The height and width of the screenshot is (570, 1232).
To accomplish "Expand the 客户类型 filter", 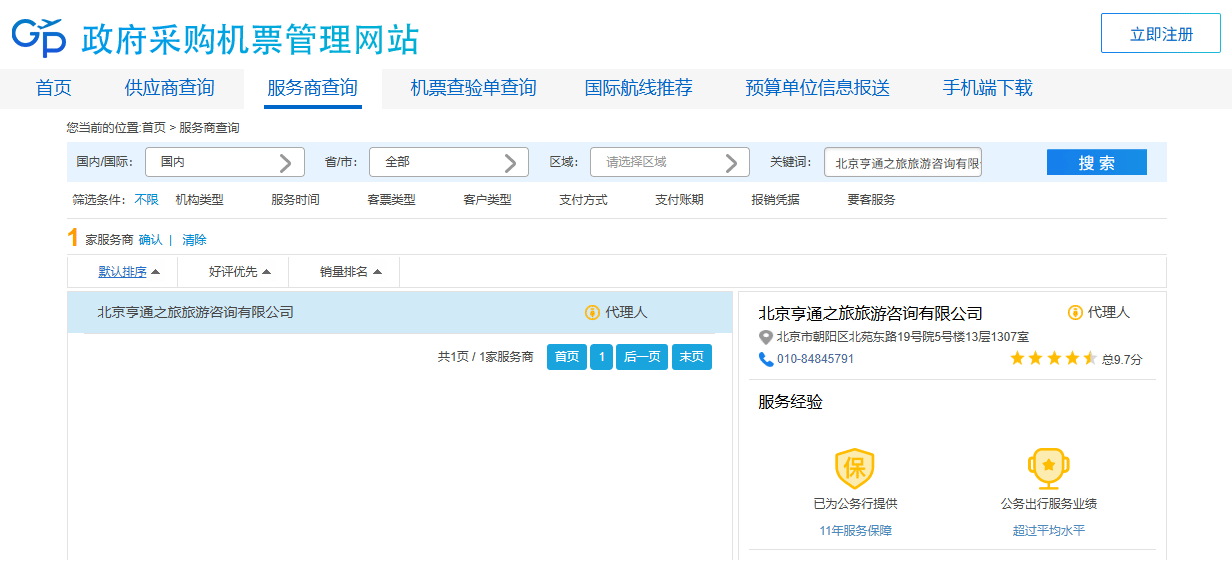I will 487,200.
